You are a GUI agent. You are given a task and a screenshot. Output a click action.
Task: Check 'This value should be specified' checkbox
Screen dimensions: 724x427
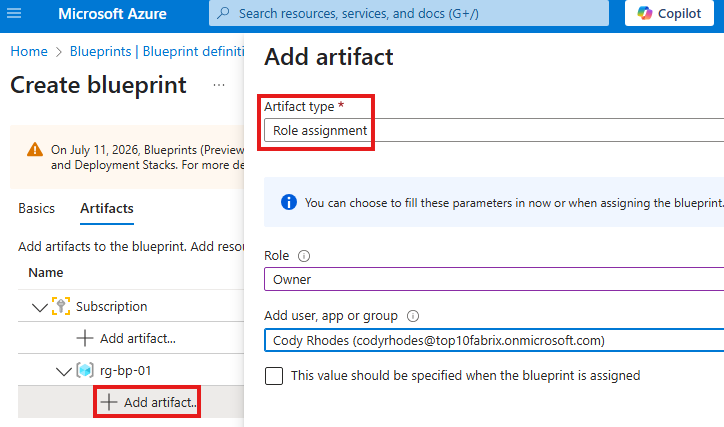274,376
